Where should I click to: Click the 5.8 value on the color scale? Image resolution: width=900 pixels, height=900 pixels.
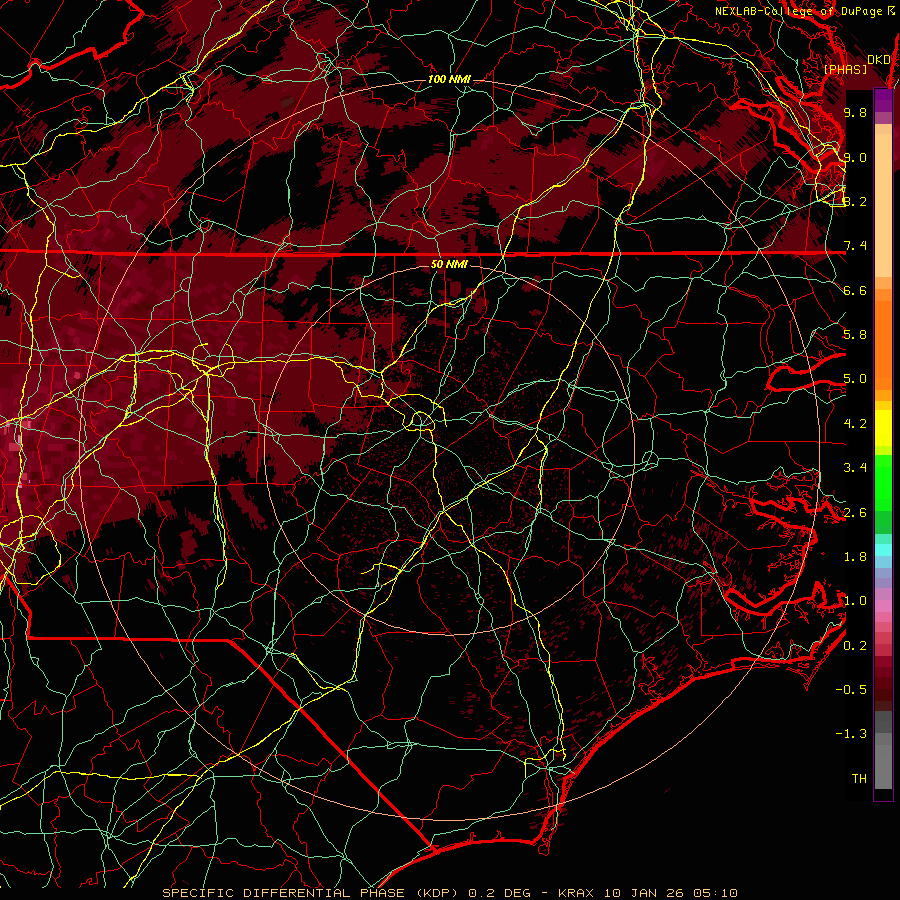tap(855, 335)
